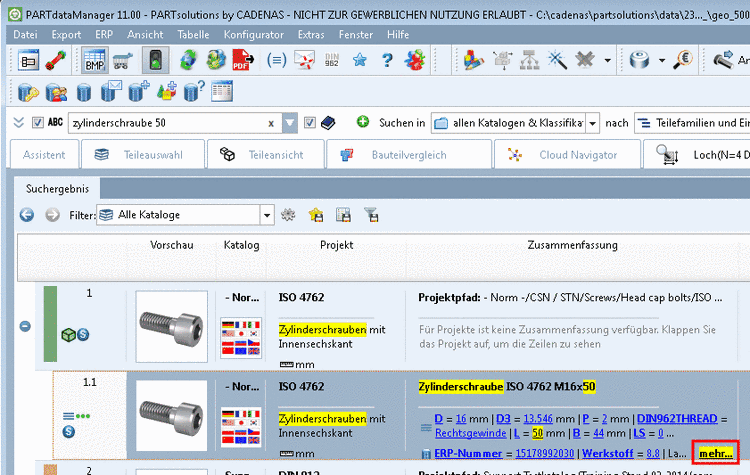Click the ERP-Nummer link

(x=468, y=453)
